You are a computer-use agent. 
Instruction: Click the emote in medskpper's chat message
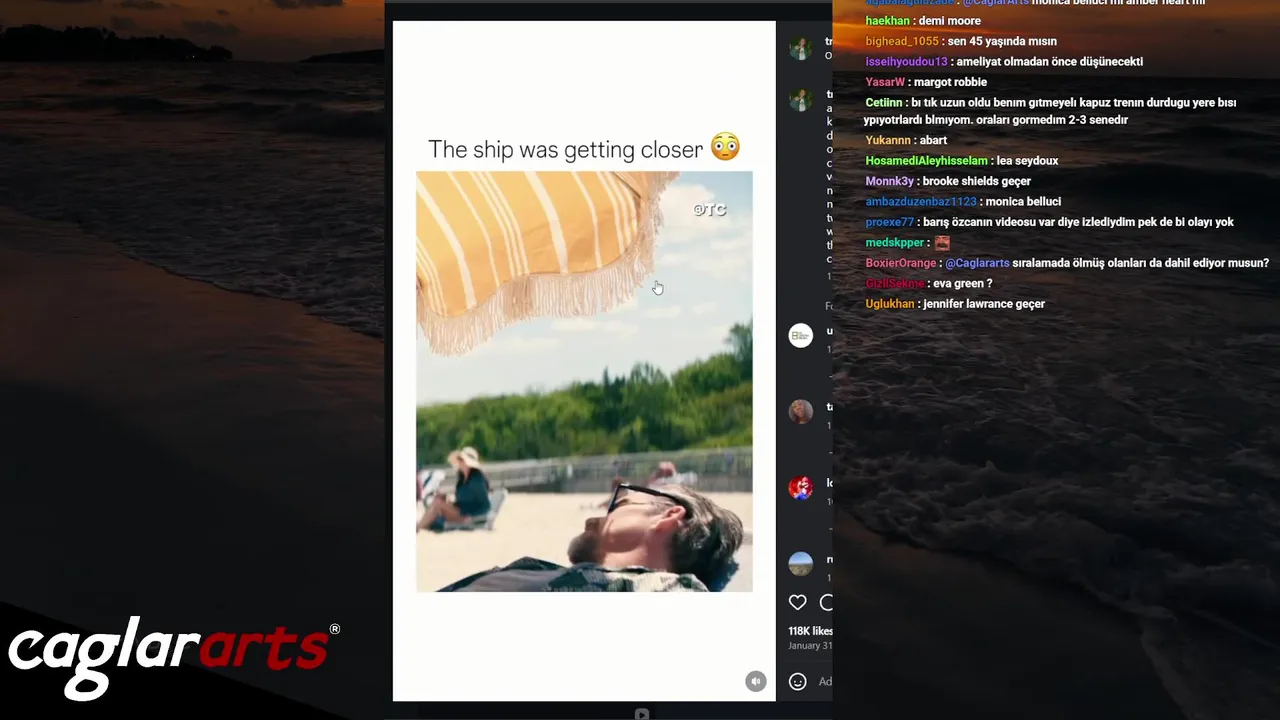(941, 243)
